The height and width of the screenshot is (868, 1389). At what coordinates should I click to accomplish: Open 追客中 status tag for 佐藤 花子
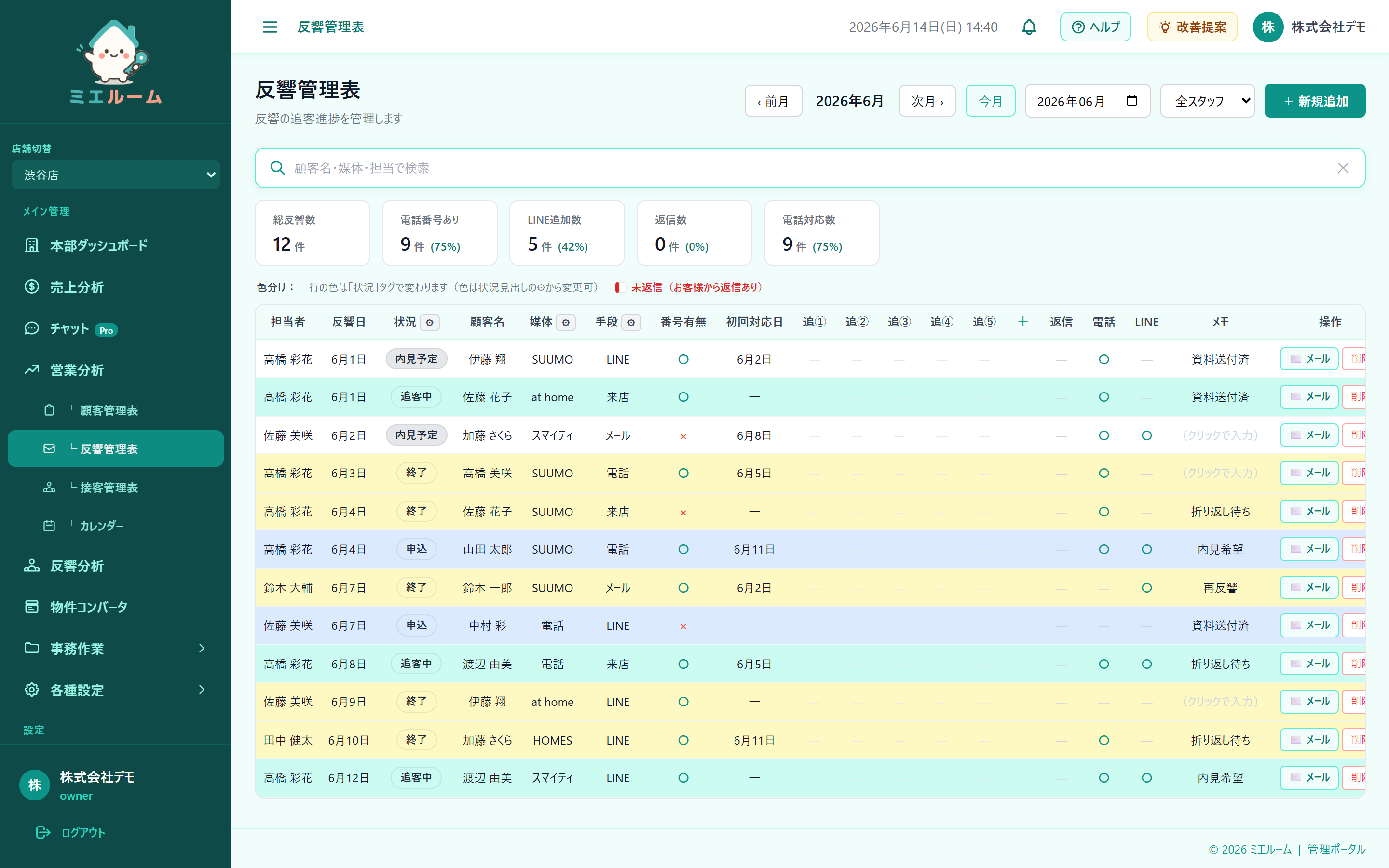[416, 397]
